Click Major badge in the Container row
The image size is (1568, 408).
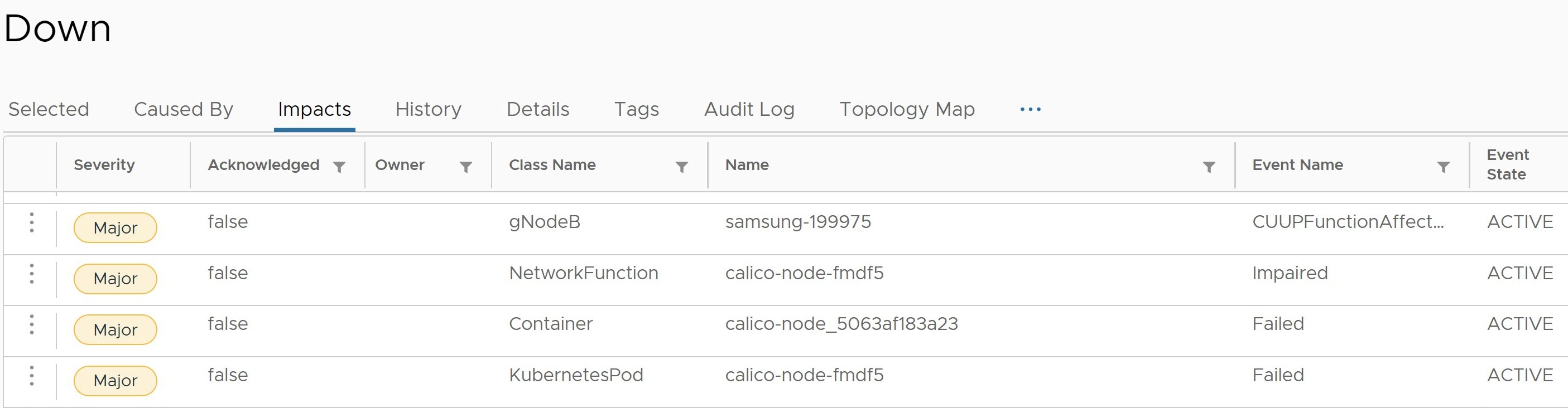pyautogui.click(x=115, y=330)
